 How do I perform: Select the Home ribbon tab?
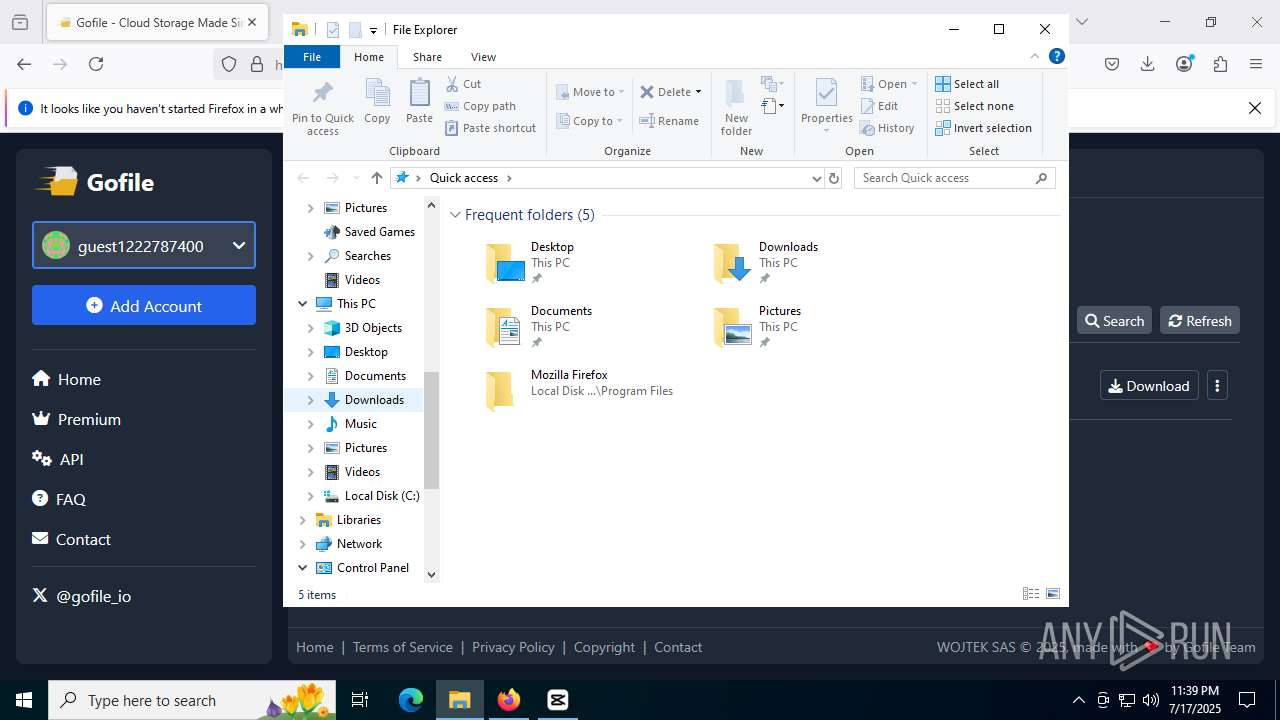(x=369, y=57)
